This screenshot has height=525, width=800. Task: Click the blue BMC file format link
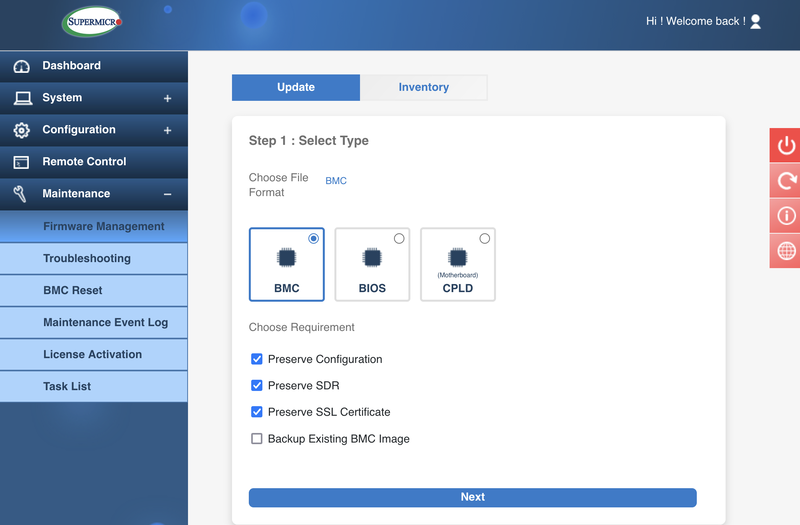pyautogui.click(x=336, y=181)
